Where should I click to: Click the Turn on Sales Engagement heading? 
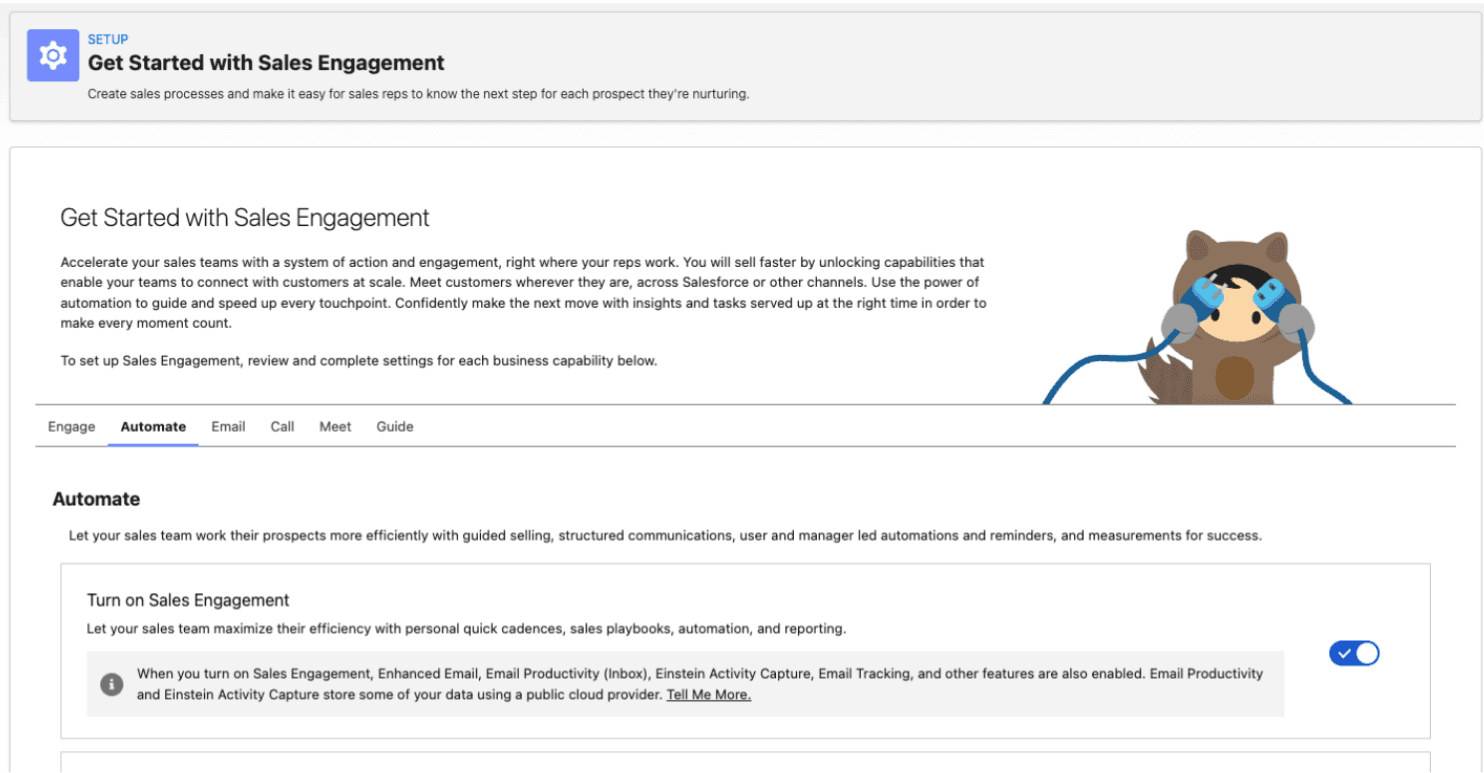click(187, 600)
